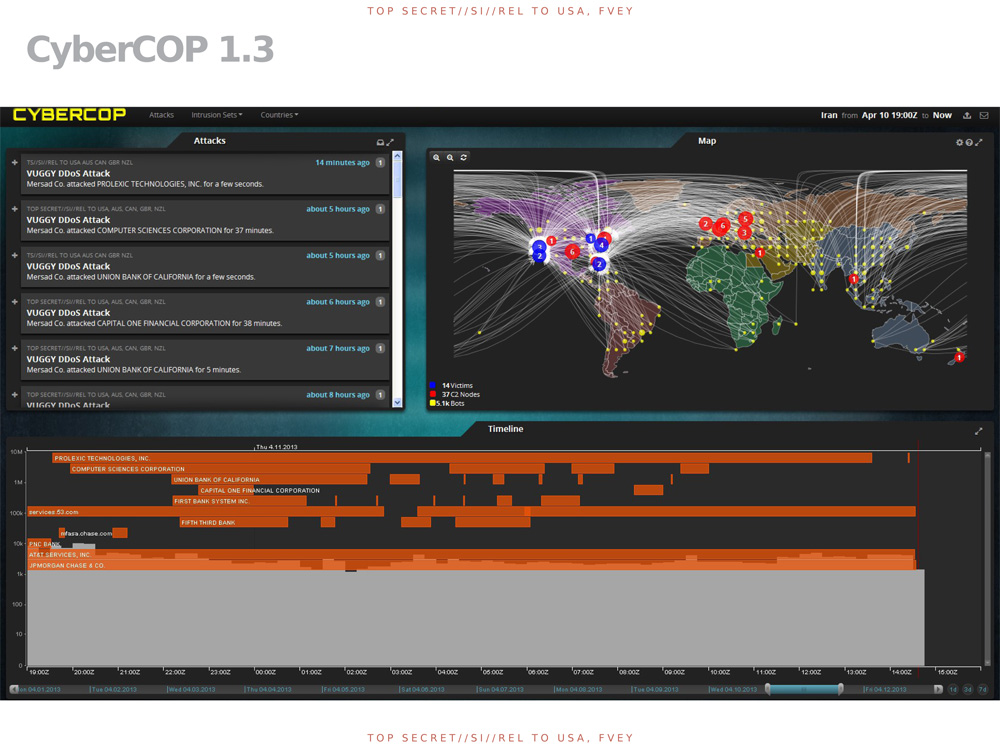Click the CYBERCOP logo
The width and height of the screenshot is (1000, 750).
(x=70, y=115)
